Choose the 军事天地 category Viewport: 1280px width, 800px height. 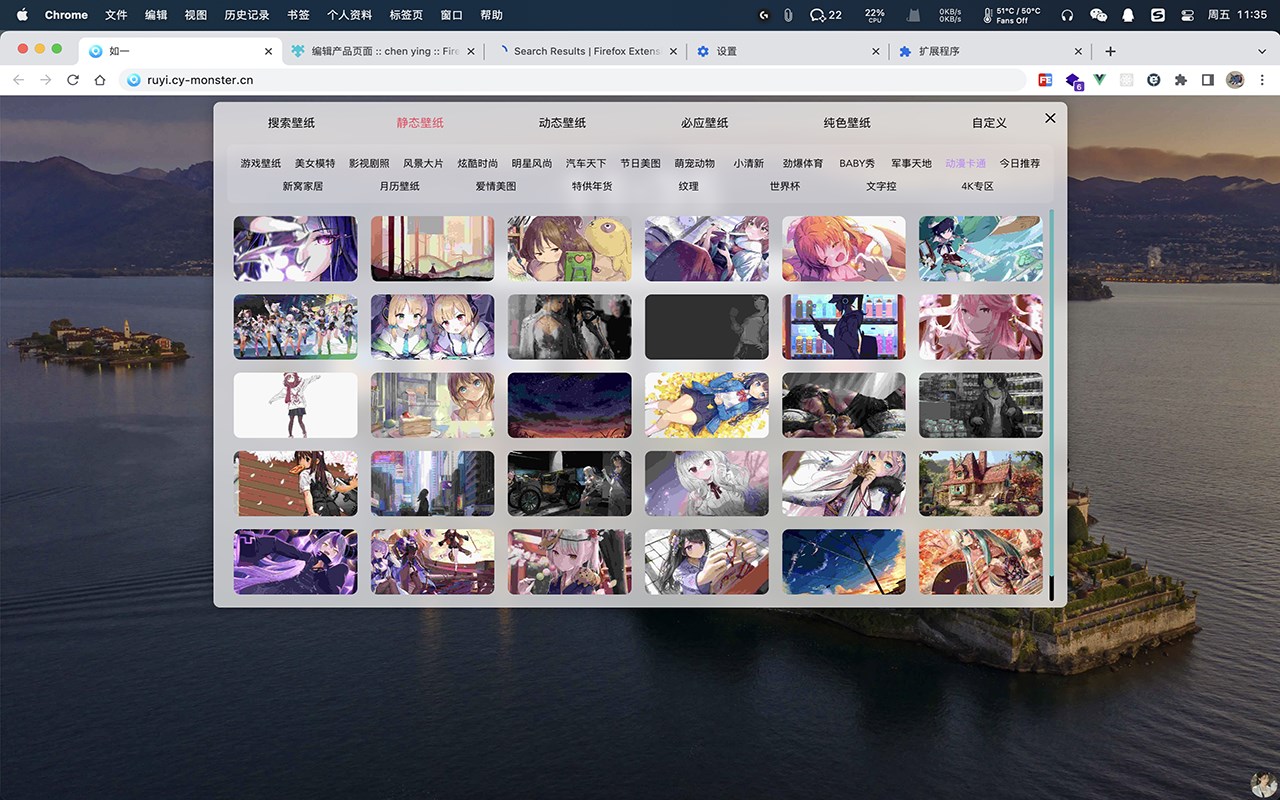click(x=911, y=163)
